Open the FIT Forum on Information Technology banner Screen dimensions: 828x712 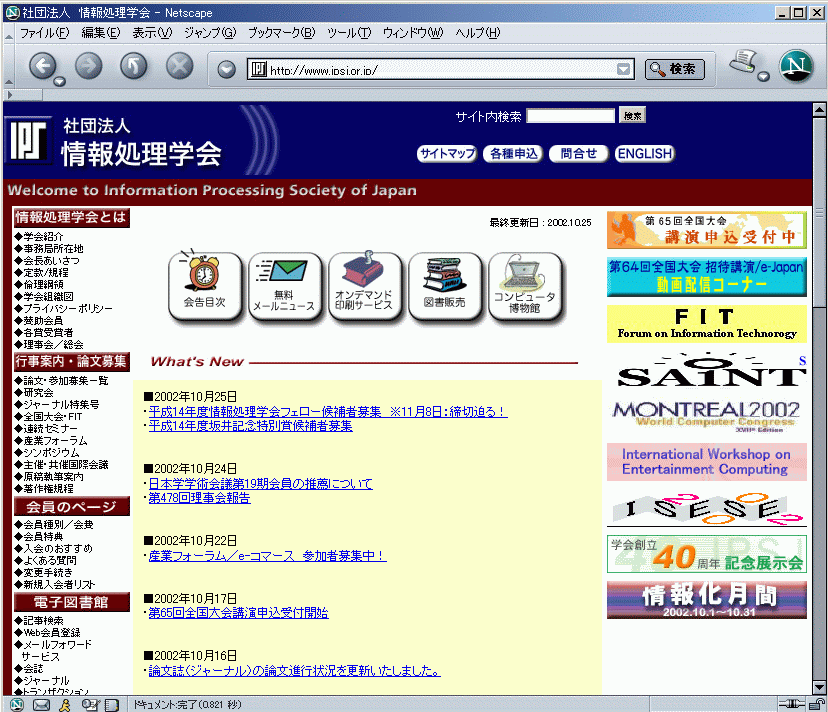[707, 324]
